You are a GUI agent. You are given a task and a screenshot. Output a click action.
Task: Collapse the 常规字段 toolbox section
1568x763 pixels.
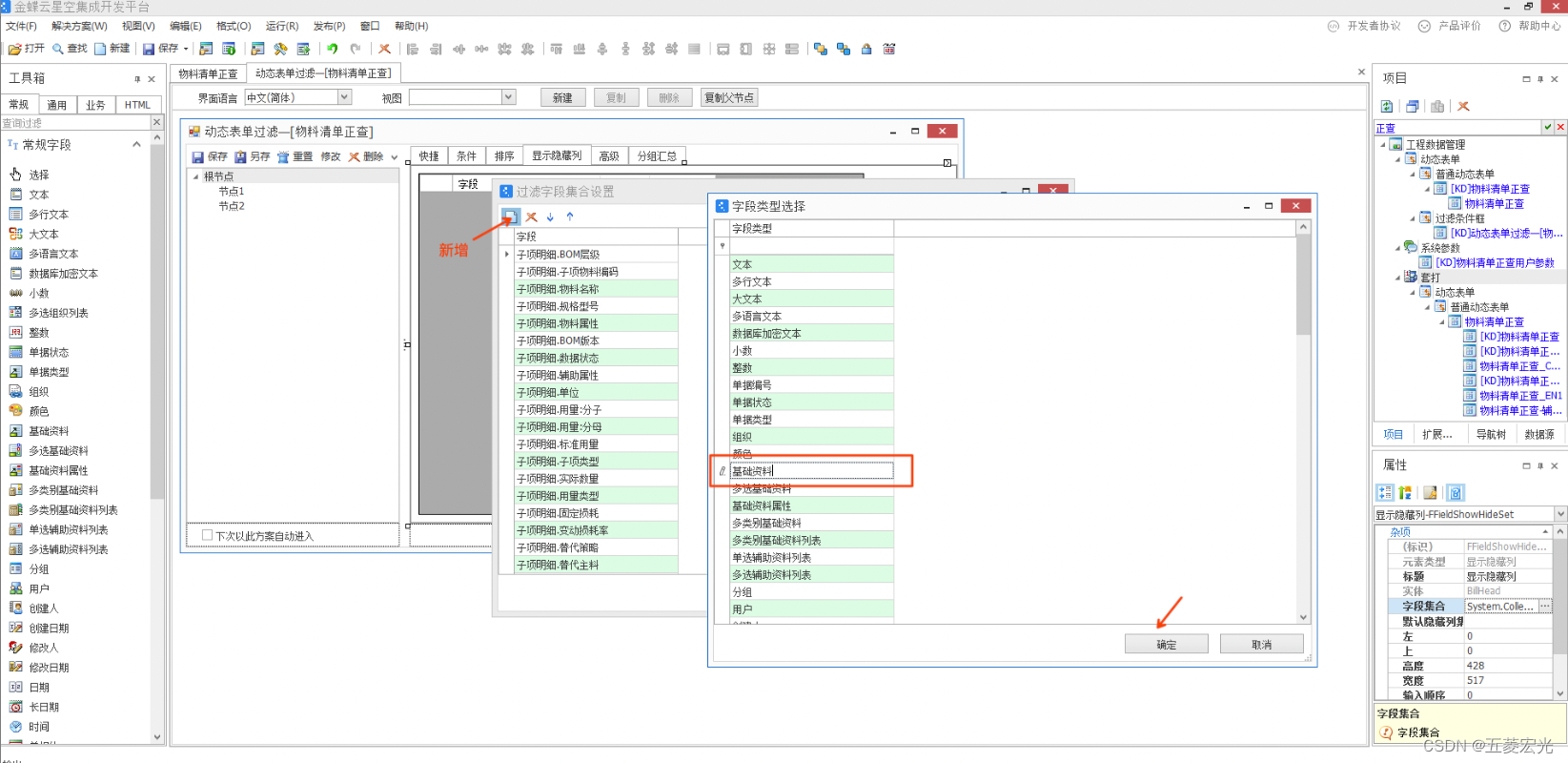[136, 145]
